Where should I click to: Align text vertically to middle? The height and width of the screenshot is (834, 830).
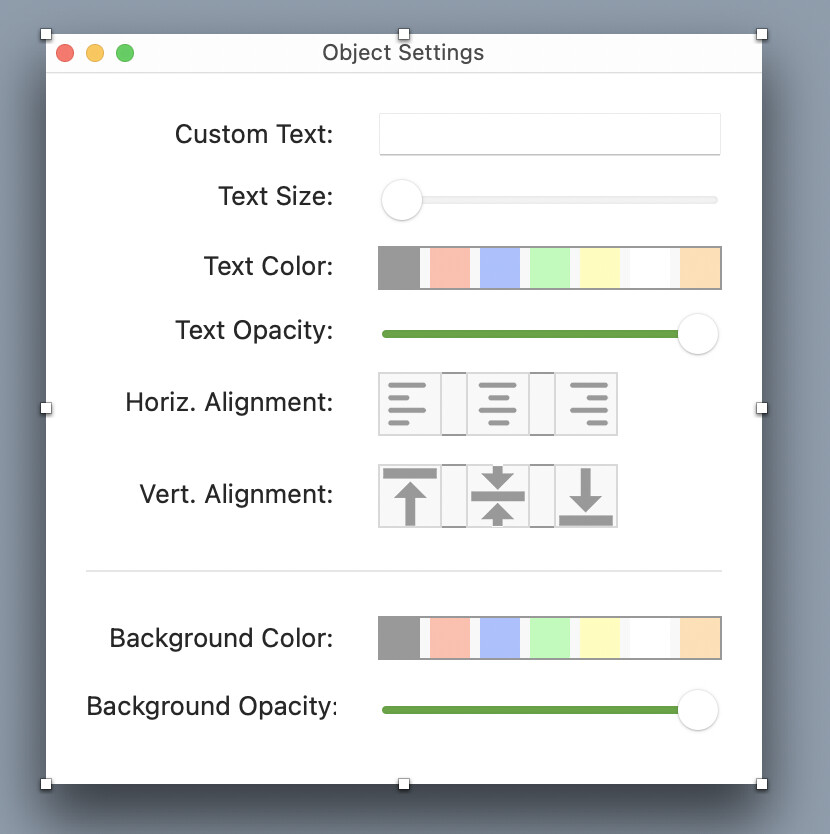497,496
